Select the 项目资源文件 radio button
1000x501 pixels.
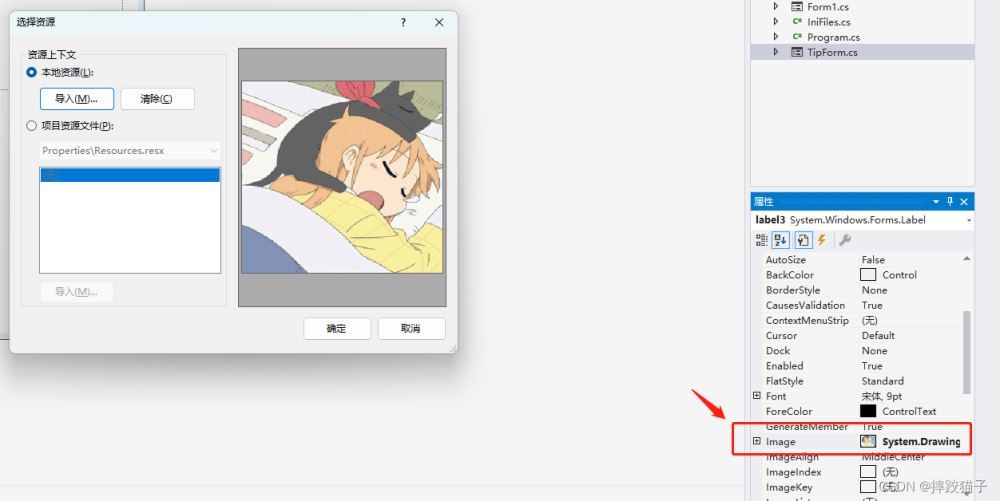coord(31,126)
